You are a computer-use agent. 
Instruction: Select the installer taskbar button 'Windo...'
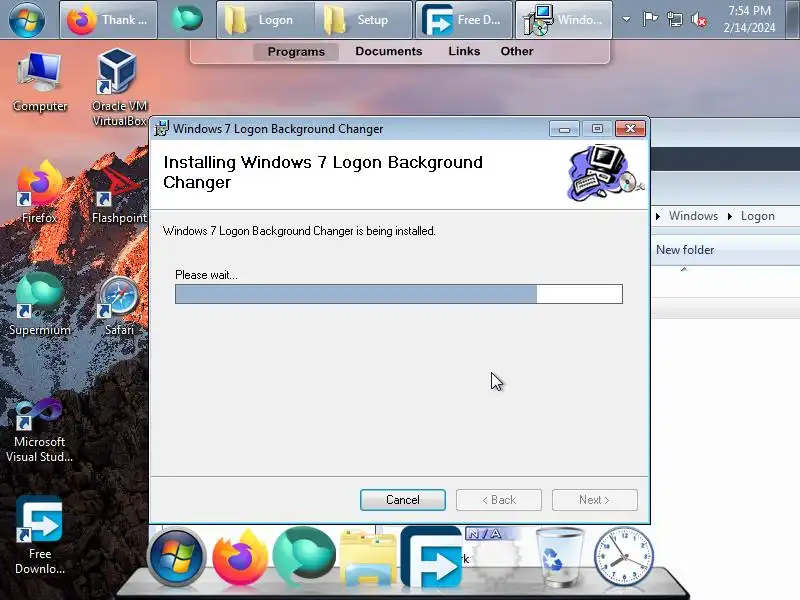[x=564, y=20]
